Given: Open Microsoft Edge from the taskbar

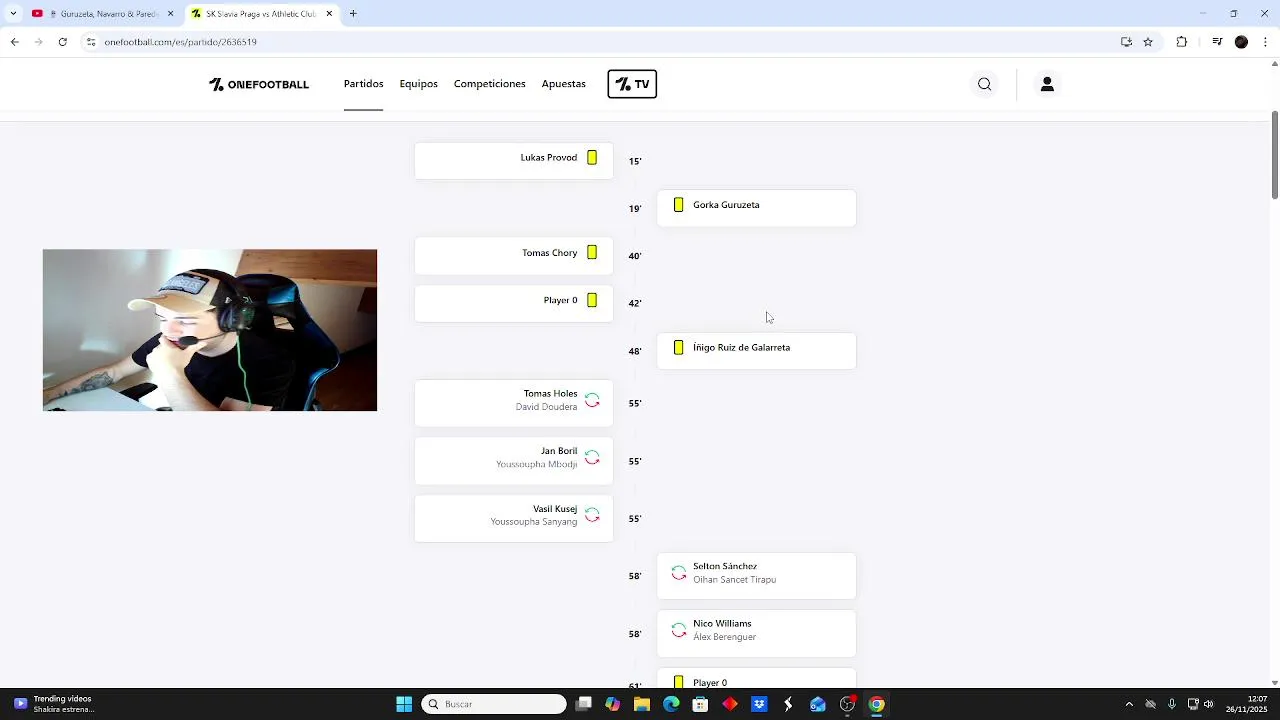Looking at the screenshot, I should pos(671,704).
